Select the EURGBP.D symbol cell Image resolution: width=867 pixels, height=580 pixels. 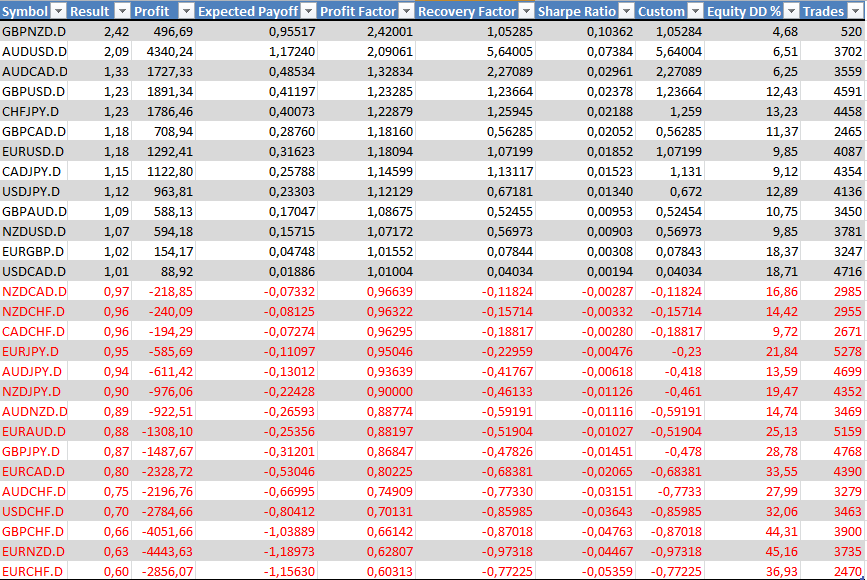(34, 251)
